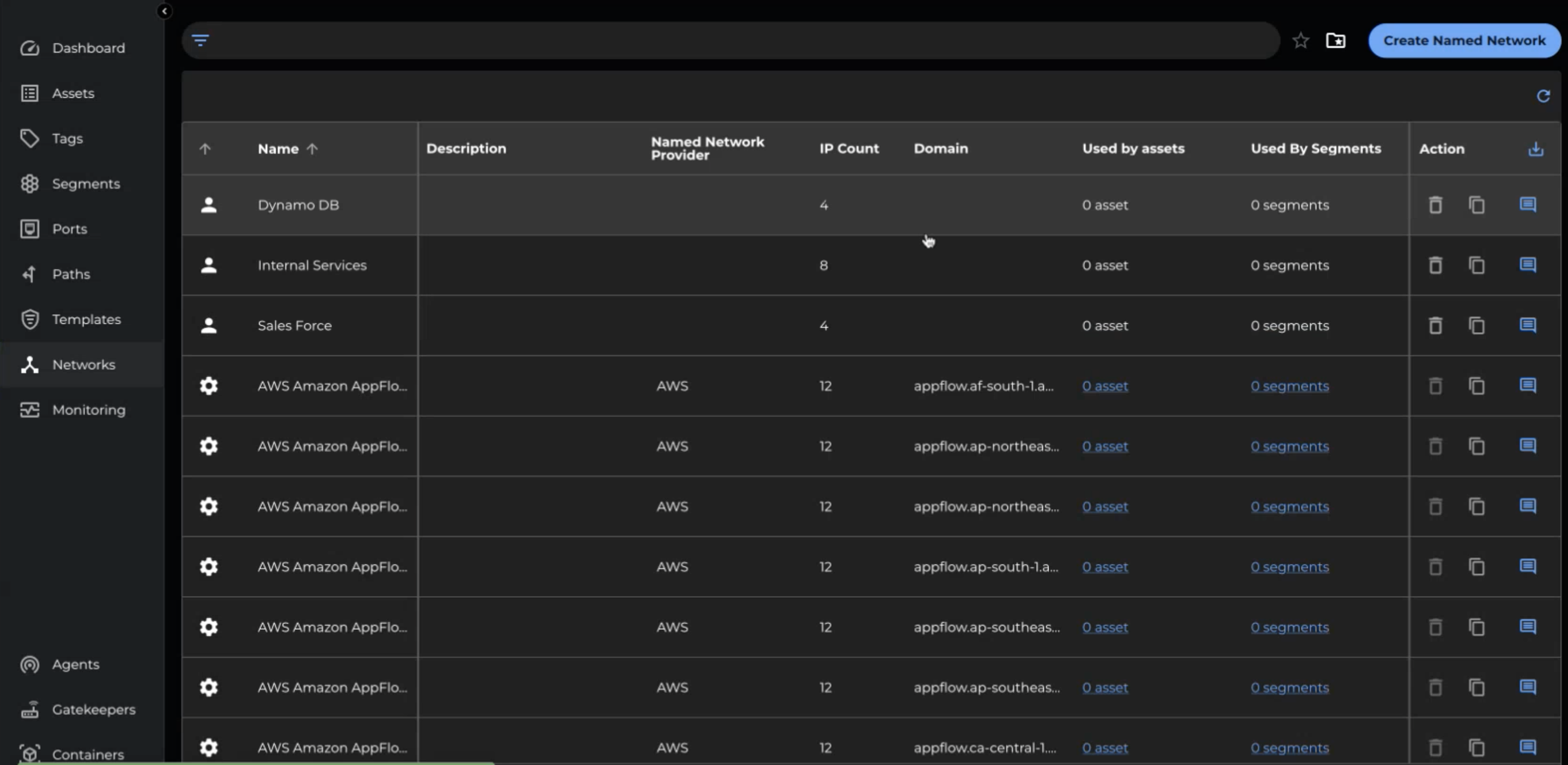Click the filter icon in search bar
This screenshot has width=1568, height=765.
coord(200,41)
